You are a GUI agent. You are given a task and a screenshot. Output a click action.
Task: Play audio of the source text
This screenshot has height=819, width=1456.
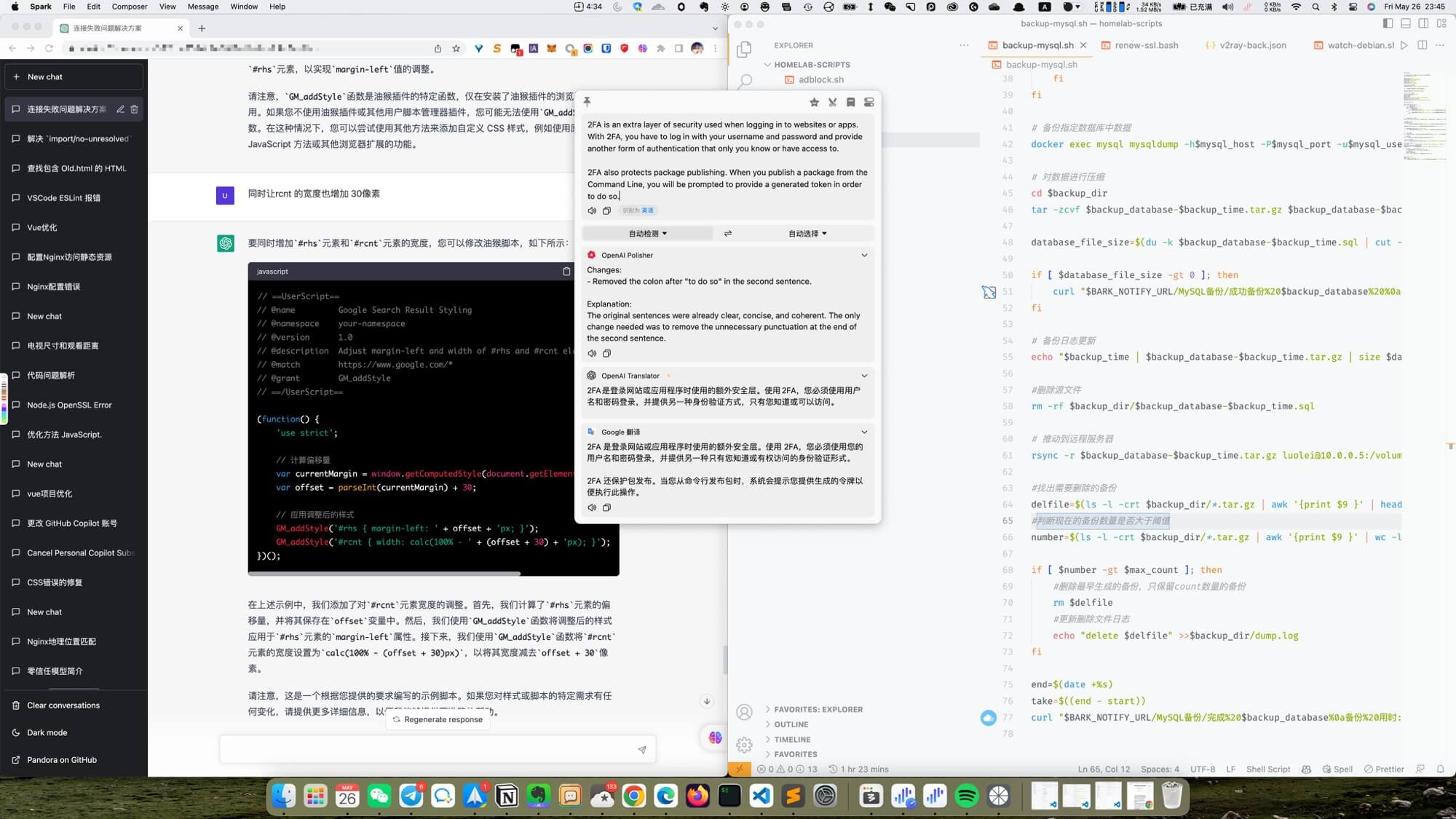(592, 210)
